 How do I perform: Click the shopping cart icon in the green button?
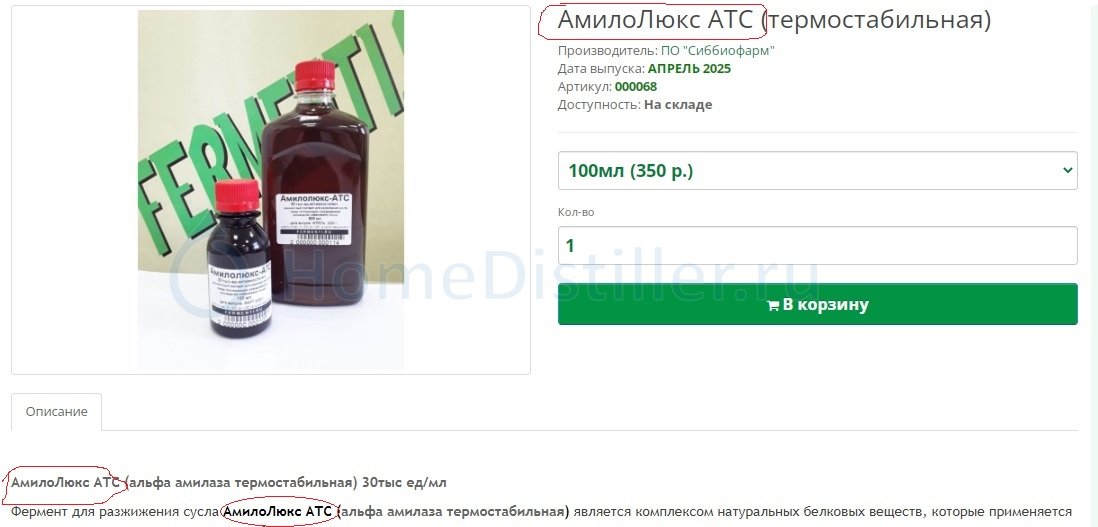pyautogui.click(x=773, y=305)
